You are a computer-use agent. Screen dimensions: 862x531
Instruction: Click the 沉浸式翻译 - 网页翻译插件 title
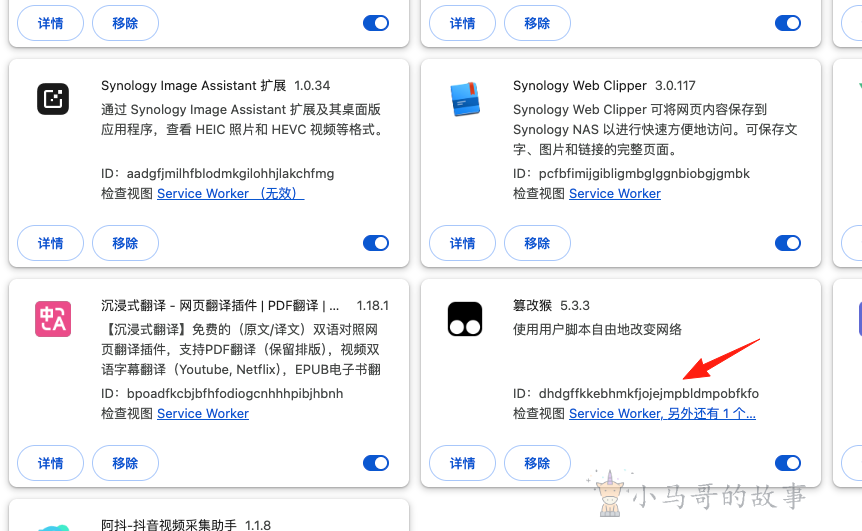pos(220,306)
